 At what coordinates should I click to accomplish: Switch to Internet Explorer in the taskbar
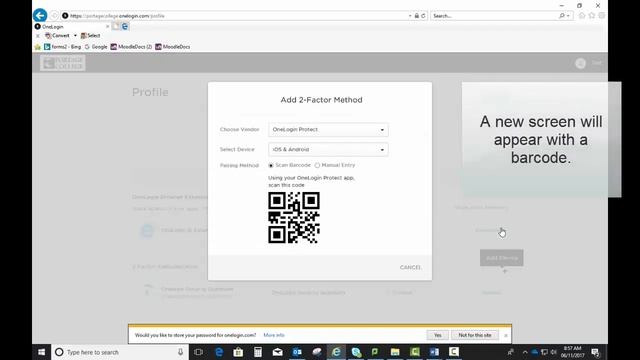[x=336, y=352]
